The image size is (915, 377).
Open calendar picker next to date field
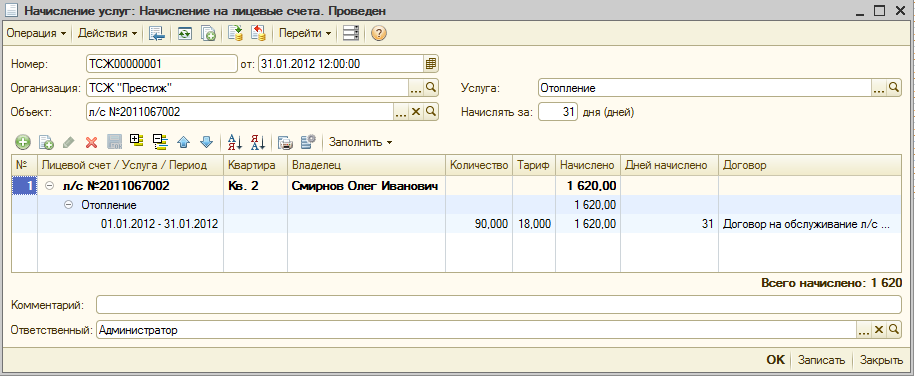coord(431,64)
